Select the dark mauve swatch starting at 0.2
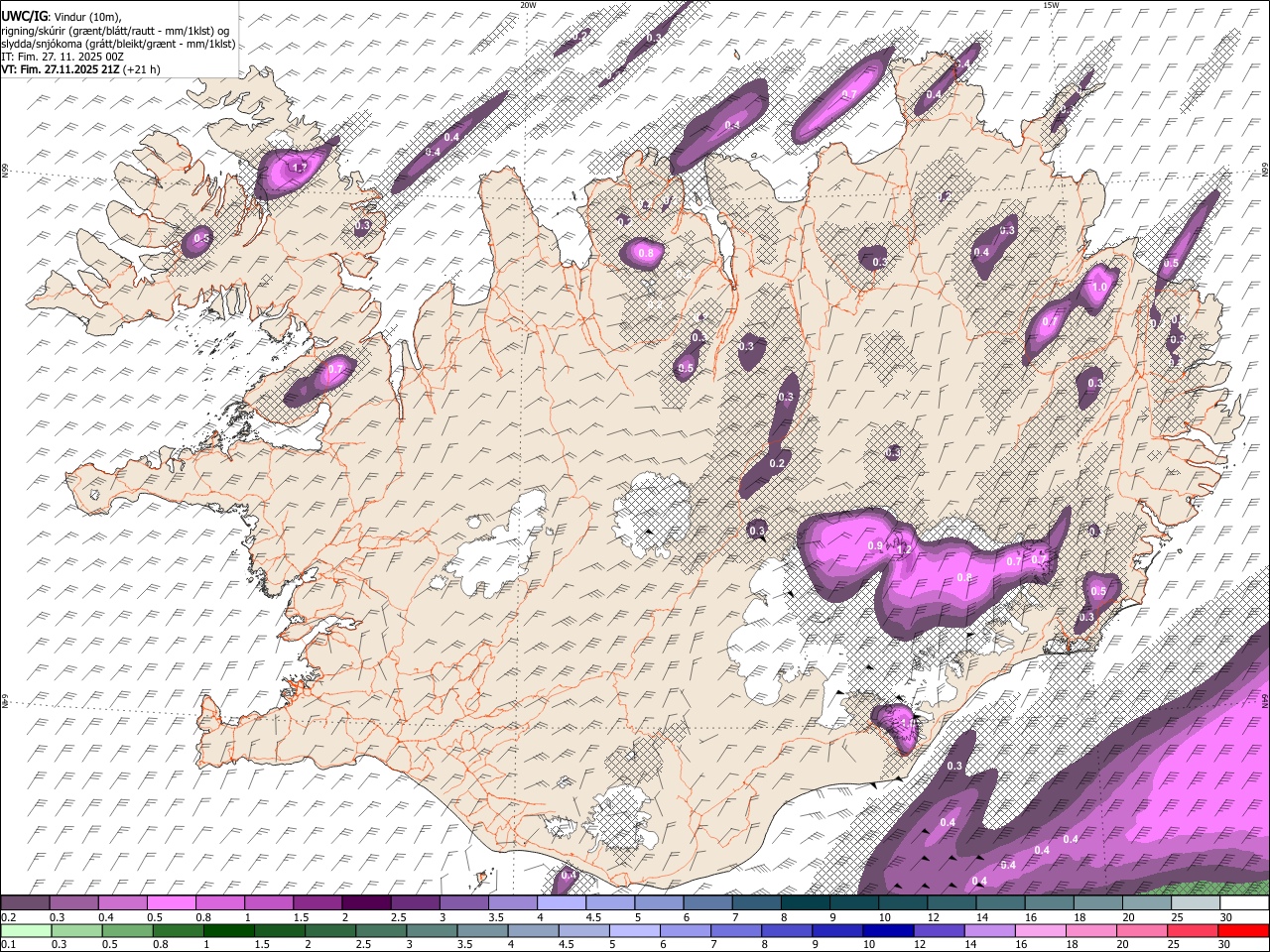The height and width of the screenshot is (952, 1270). (x=25, y=902)
